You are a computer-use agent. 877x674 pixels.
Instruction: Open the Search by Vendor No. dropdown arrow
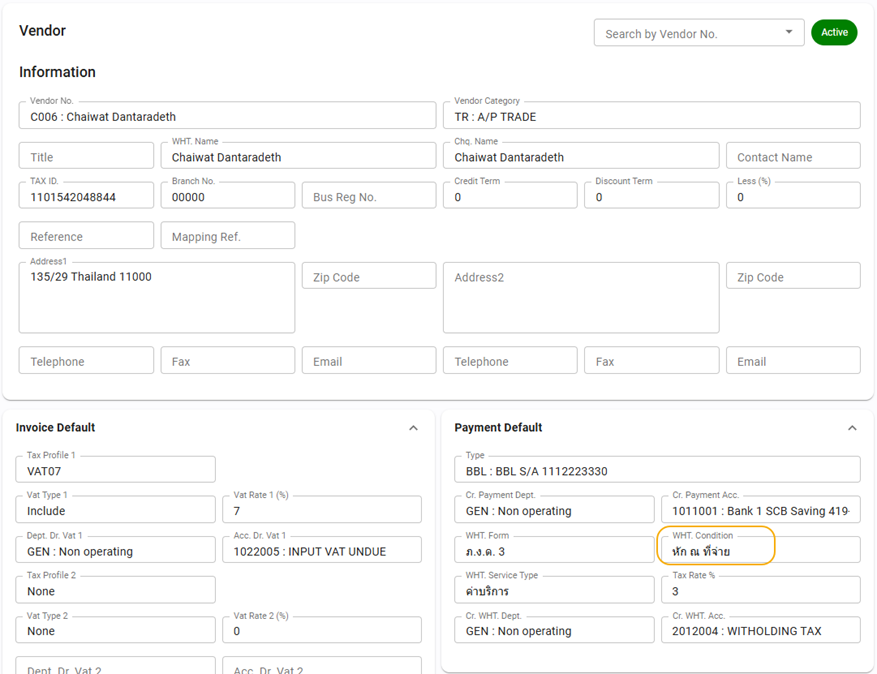pos(788,33)
